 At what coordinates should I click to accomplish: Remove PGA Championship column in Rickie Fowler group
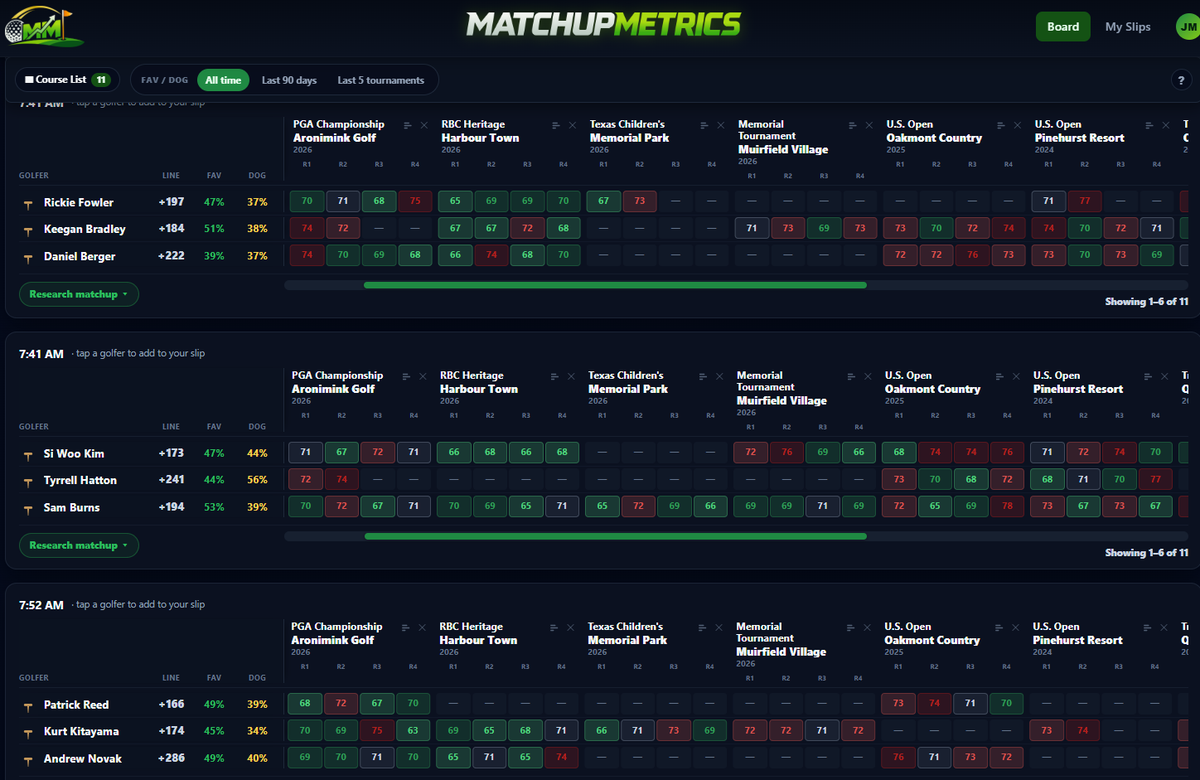click(424, 125)
